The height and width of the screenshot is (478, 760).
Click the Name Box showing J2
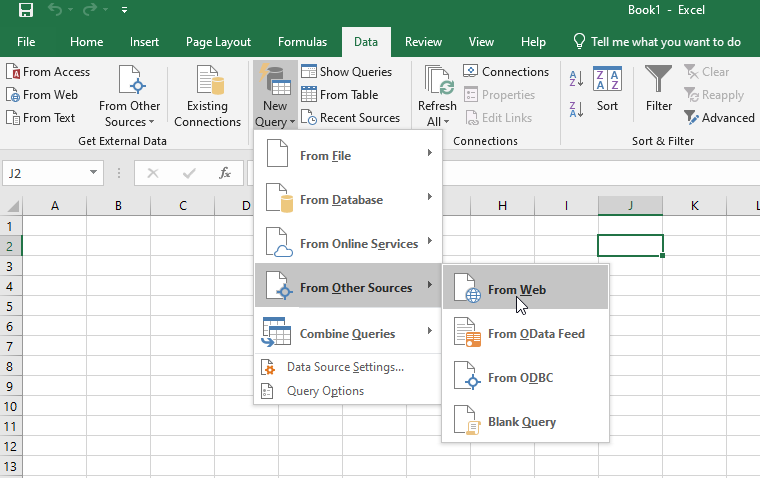tap(45, 173)
